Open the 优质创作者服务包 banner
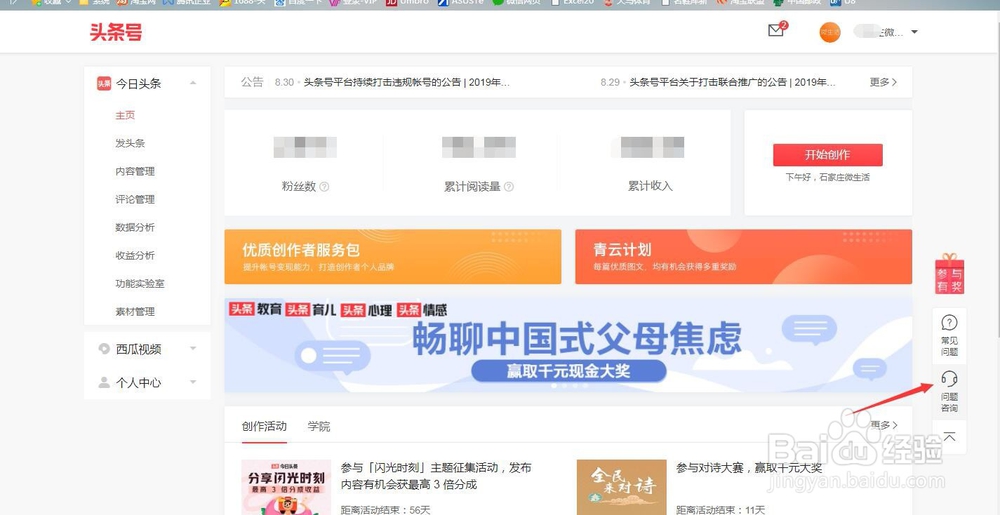 (393, 257)
